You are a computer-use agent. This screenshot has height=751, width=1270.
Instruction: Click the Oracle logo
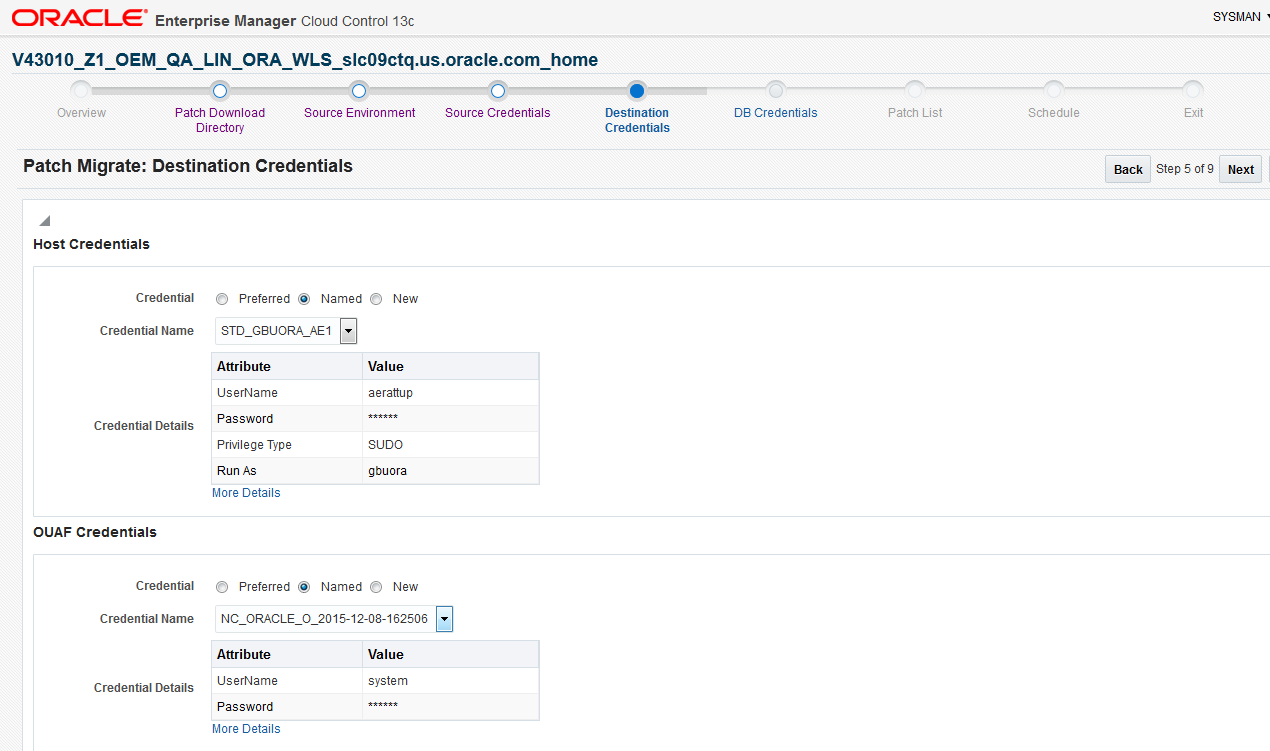[x=79, y=18]
